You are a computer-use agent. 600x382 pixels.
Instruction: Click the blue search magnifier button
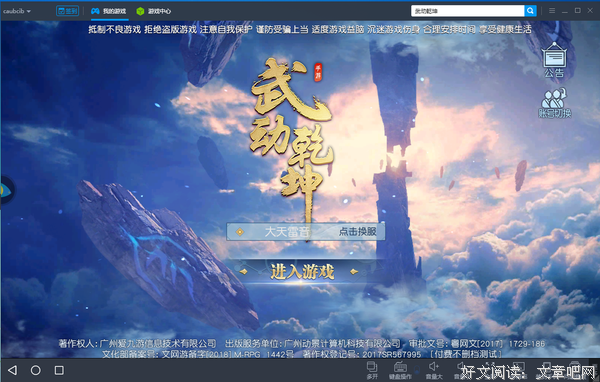click(530, 11)
